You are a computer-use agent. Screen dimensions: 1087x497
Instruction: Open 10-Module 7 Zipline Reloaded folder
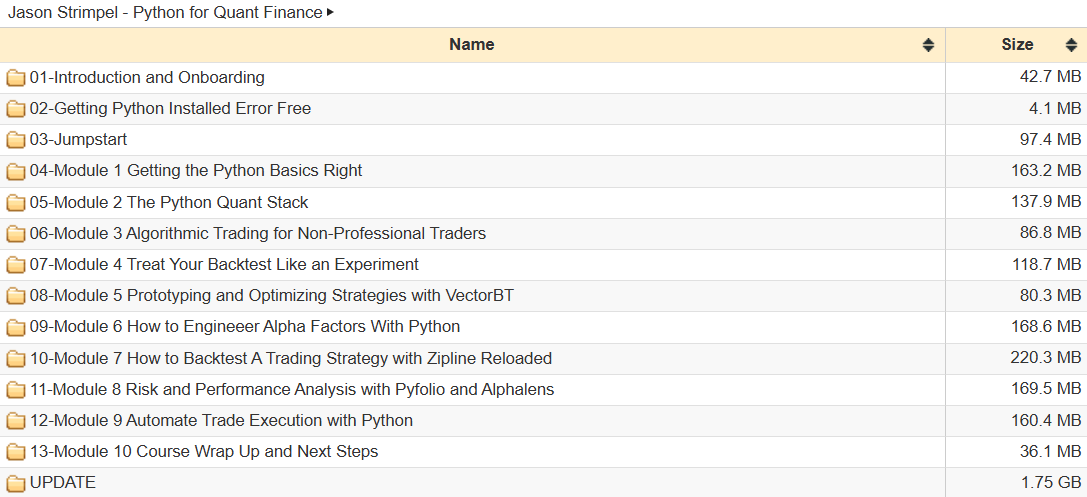[291, 358]
